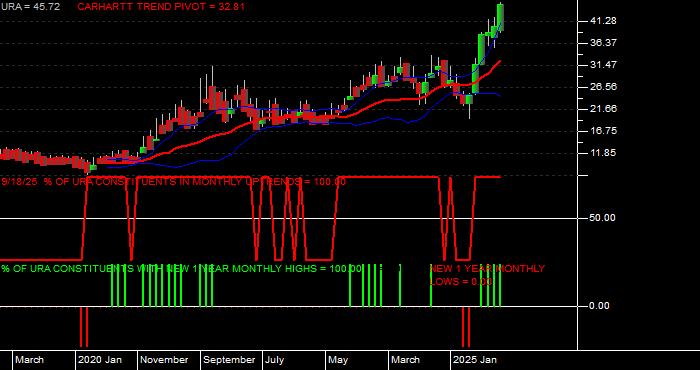The height and width of the screenshot is (370, 700).
Task: Click the September time axis label
Action: point(229,360)
